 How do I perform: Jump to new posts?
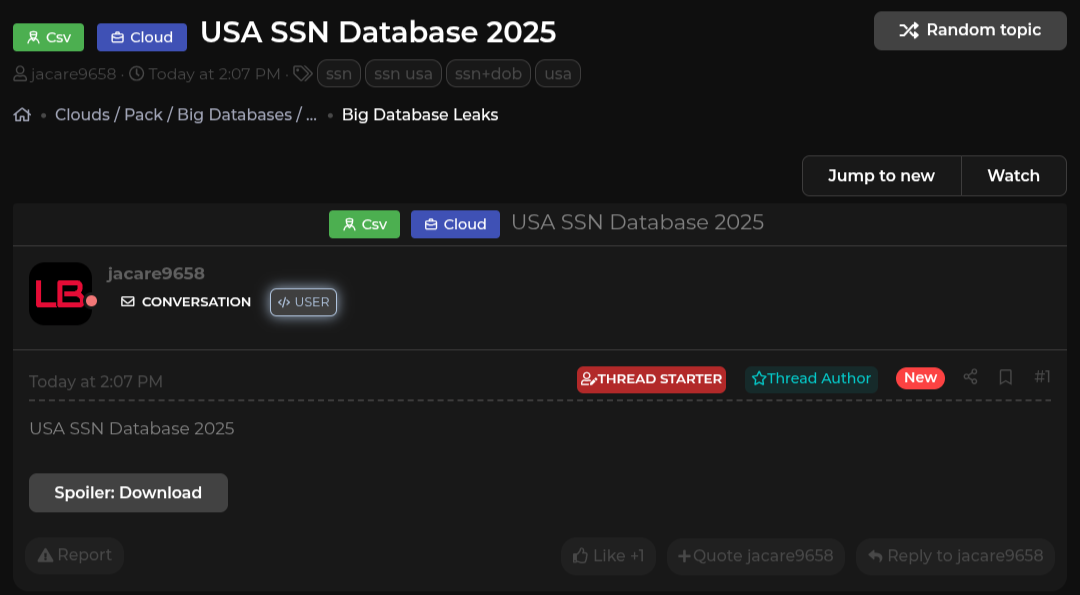pos(881,176)
